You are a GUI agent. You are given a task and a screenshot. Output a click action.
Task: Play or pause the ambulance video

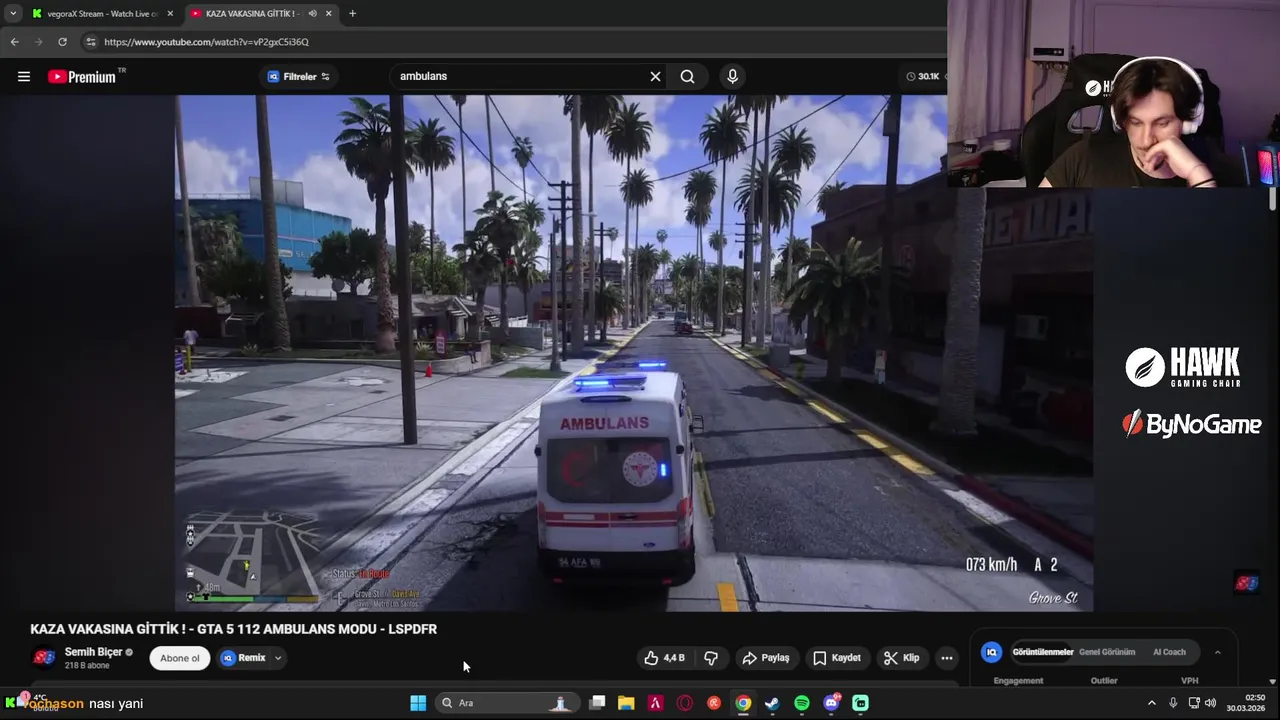pos(634,353)
